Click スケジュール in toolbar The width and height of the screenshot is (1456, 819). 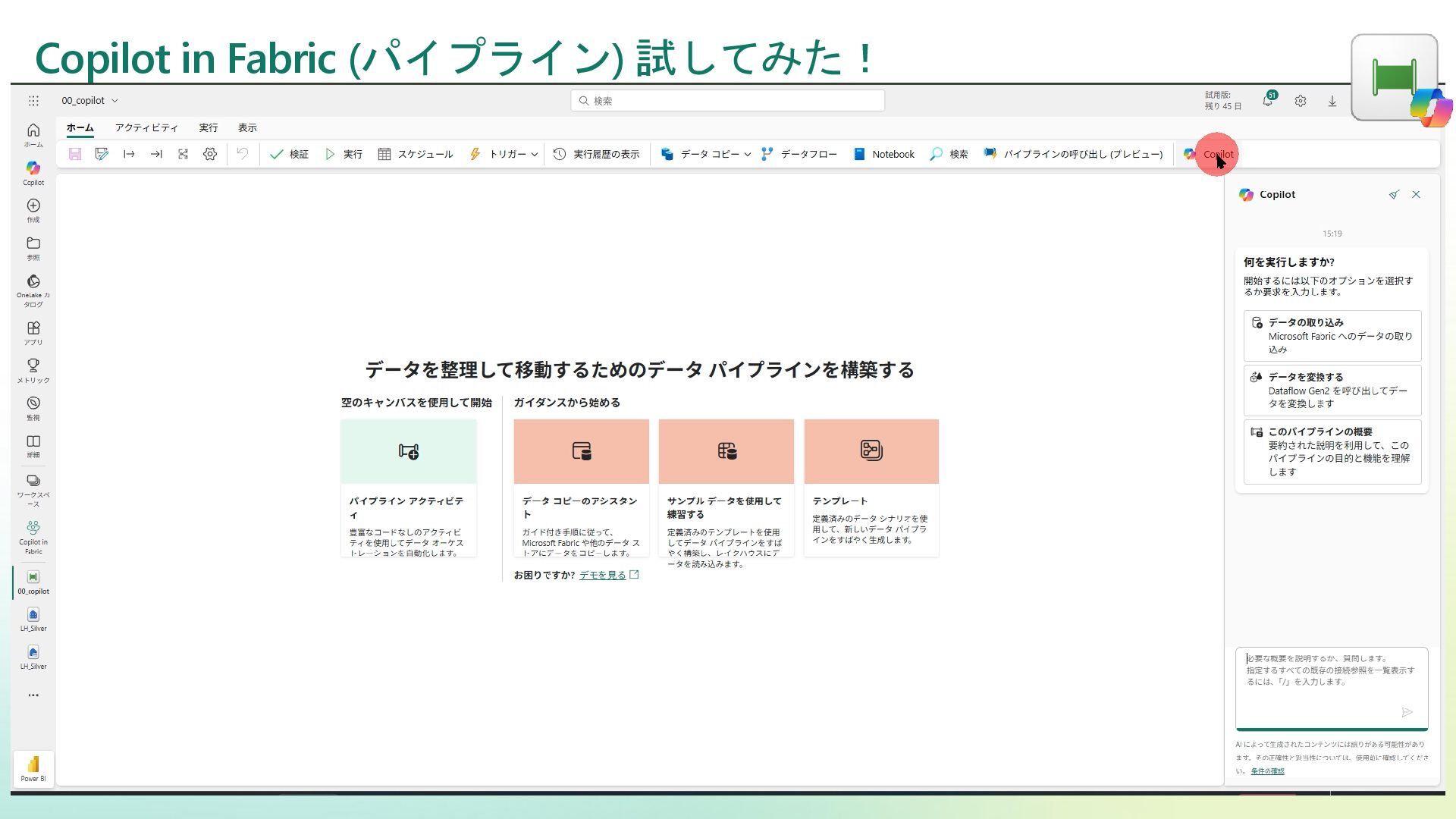[416, 154]
